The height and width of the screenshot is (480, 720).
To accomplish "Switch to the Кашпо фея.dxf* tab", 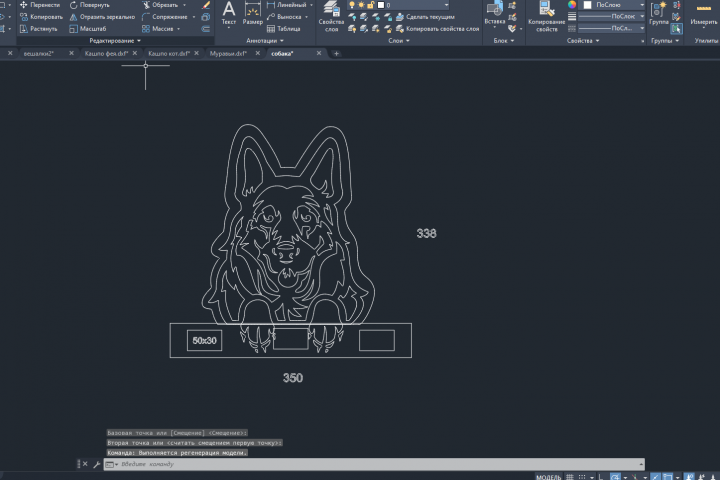I will pos(106,54).
